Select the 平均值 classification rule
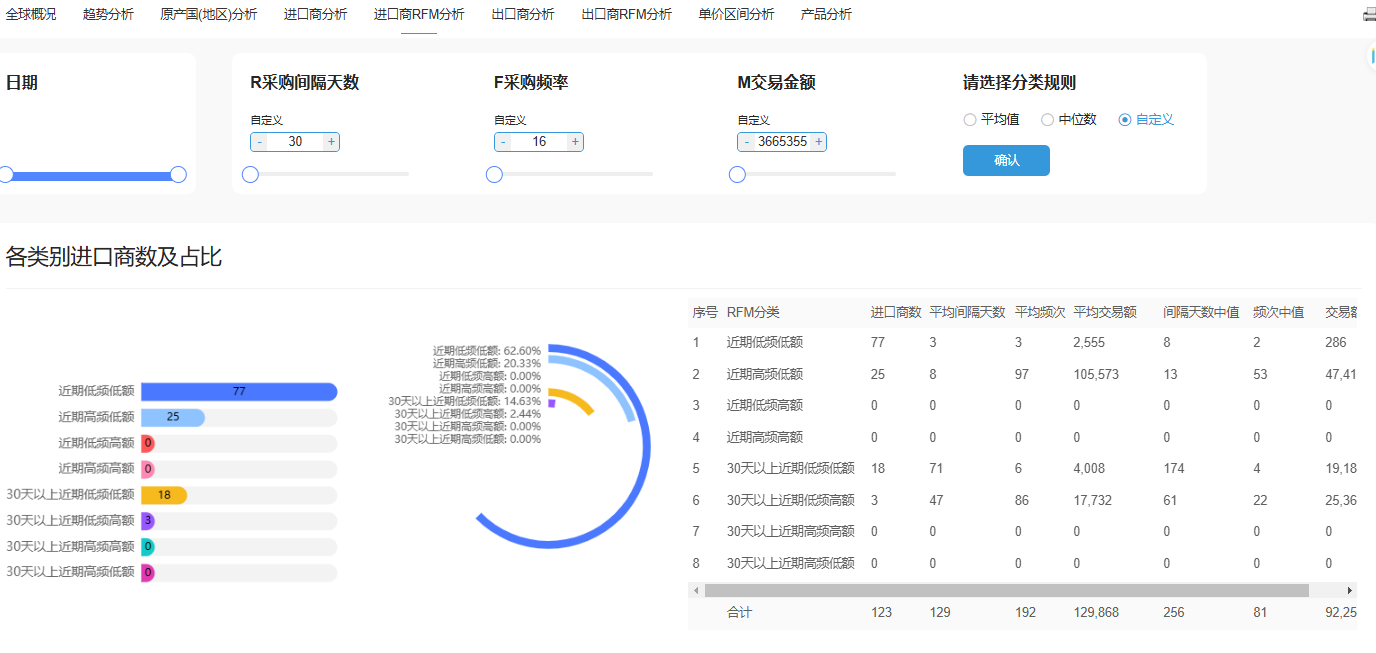1376x653 pixels. (970, 120)
